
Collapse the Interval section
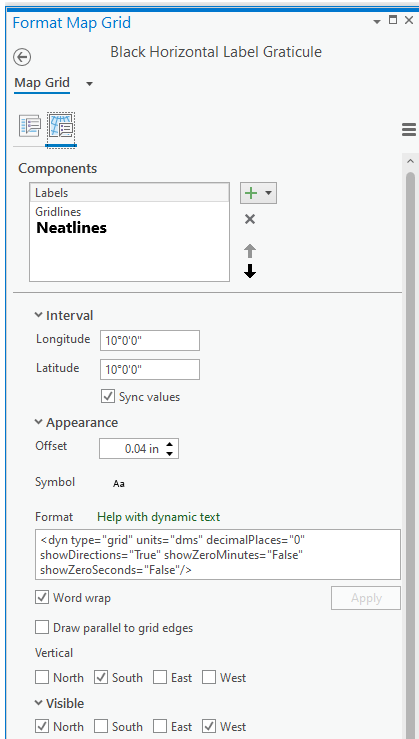39,315
